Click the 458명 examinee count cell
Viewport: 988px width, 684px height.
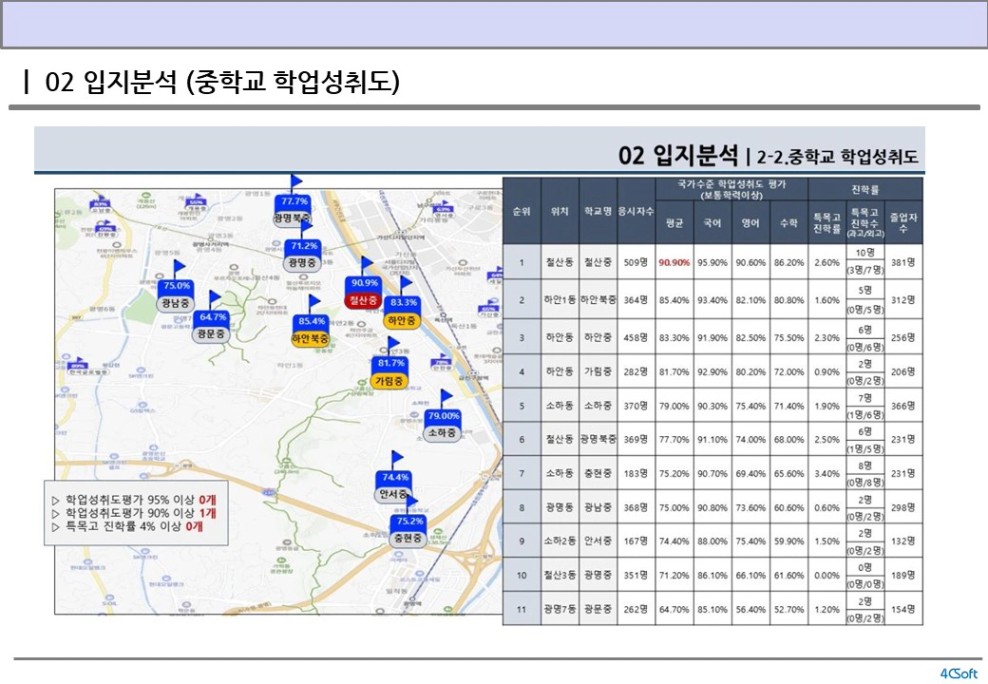636,338
